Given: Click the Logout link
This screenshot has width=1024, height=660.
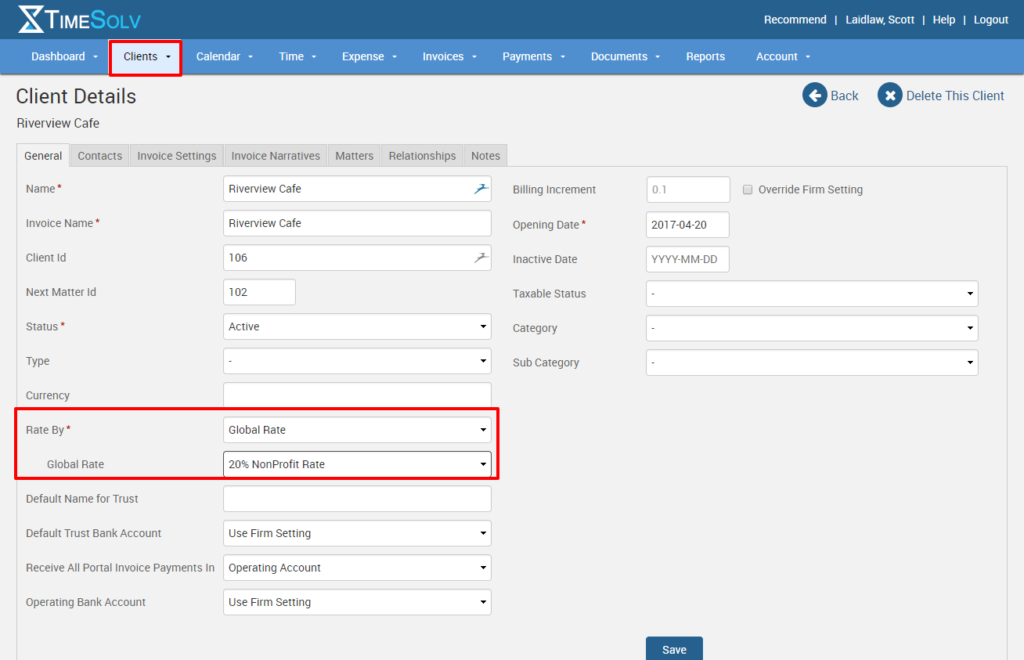Looking at the screenshot, I should (x=990, y=18).
